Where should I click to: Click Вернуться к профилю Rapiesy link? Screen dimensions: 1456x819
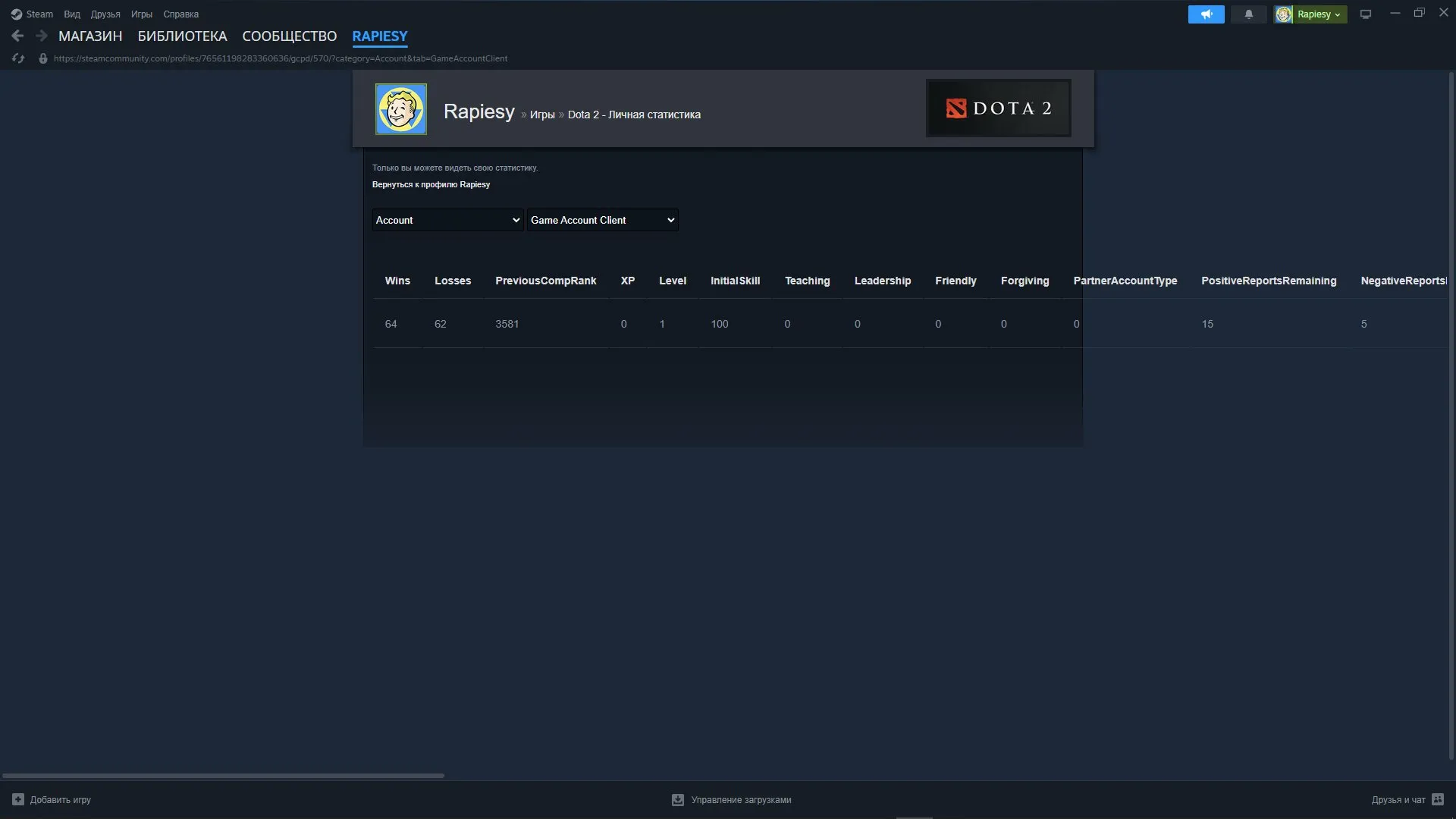(431, 184)
